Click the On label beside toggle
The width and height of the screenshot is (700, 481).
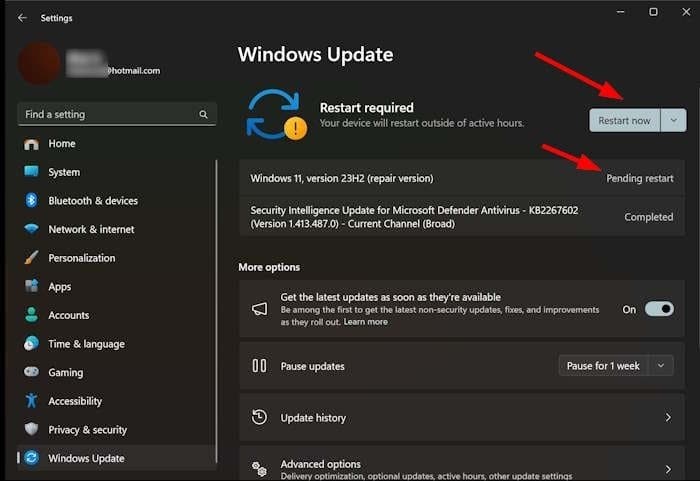[x=629, y=310]
